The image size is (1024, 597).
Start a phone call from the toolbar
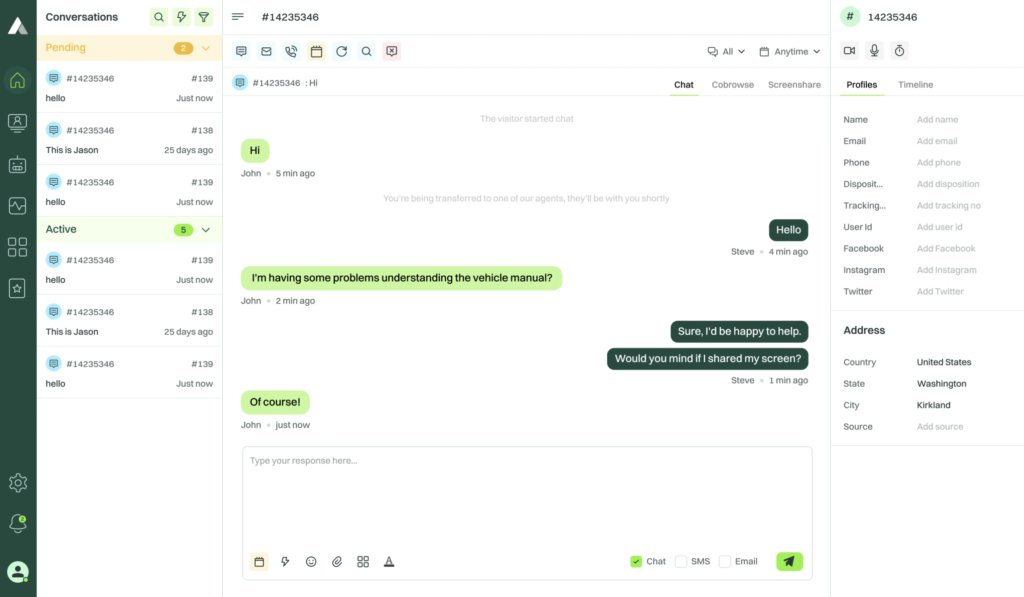click(x=291, y=52)
